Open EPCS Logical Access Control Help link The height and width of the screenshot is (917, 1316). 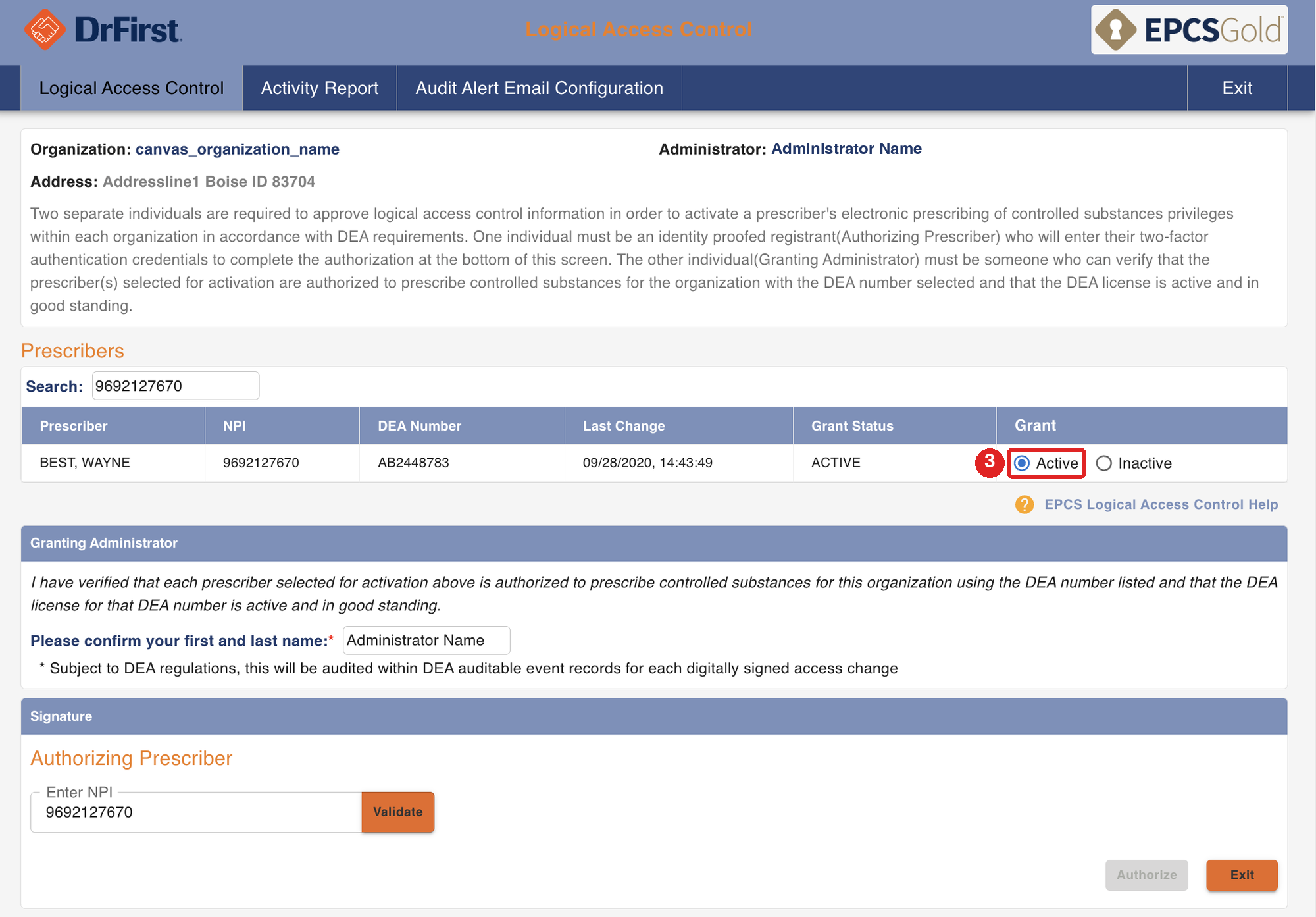coord(1161,505)
